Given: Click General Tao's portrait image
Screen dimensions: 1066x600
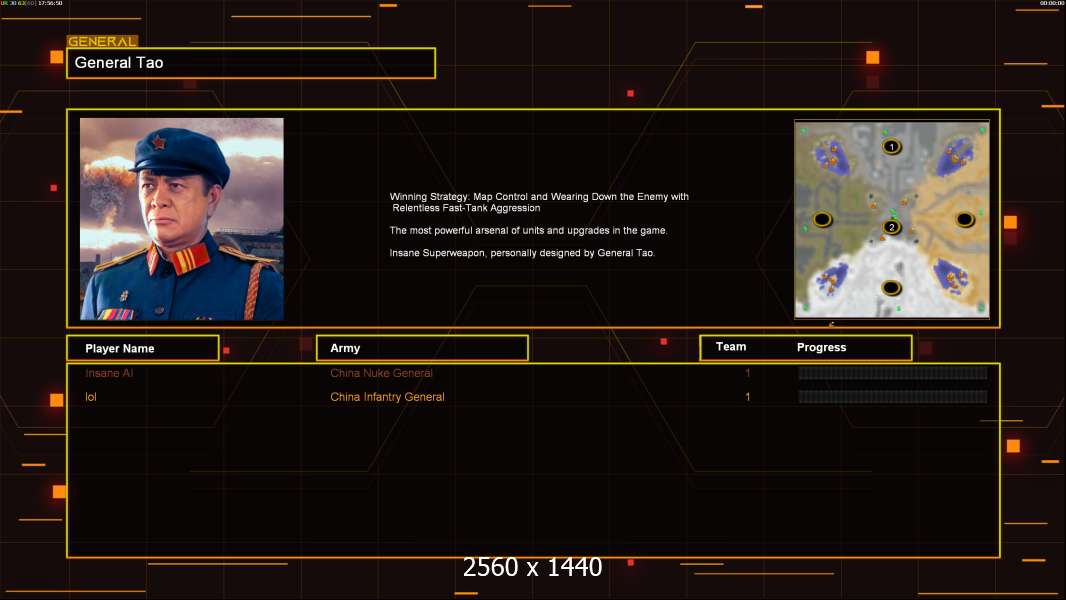Looking at the screenshot, I should pyautogui.click(x=182, y=219).
